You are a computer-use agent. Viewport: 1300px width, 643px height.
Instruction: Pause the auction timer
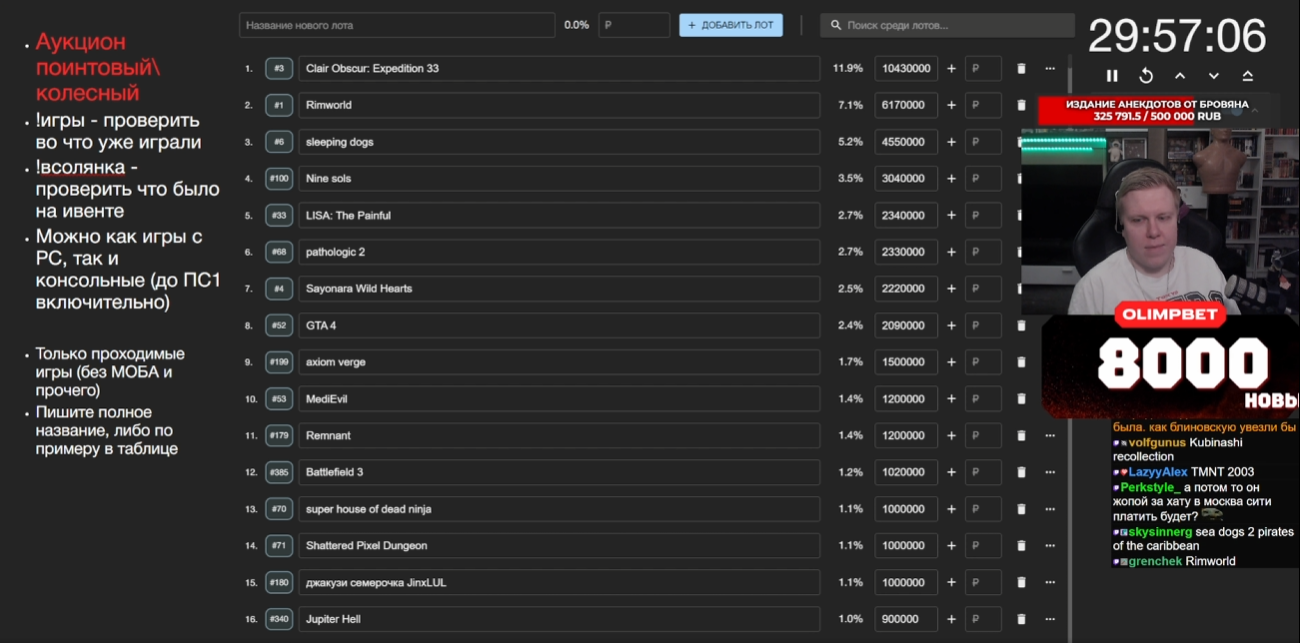point(1112,76)
